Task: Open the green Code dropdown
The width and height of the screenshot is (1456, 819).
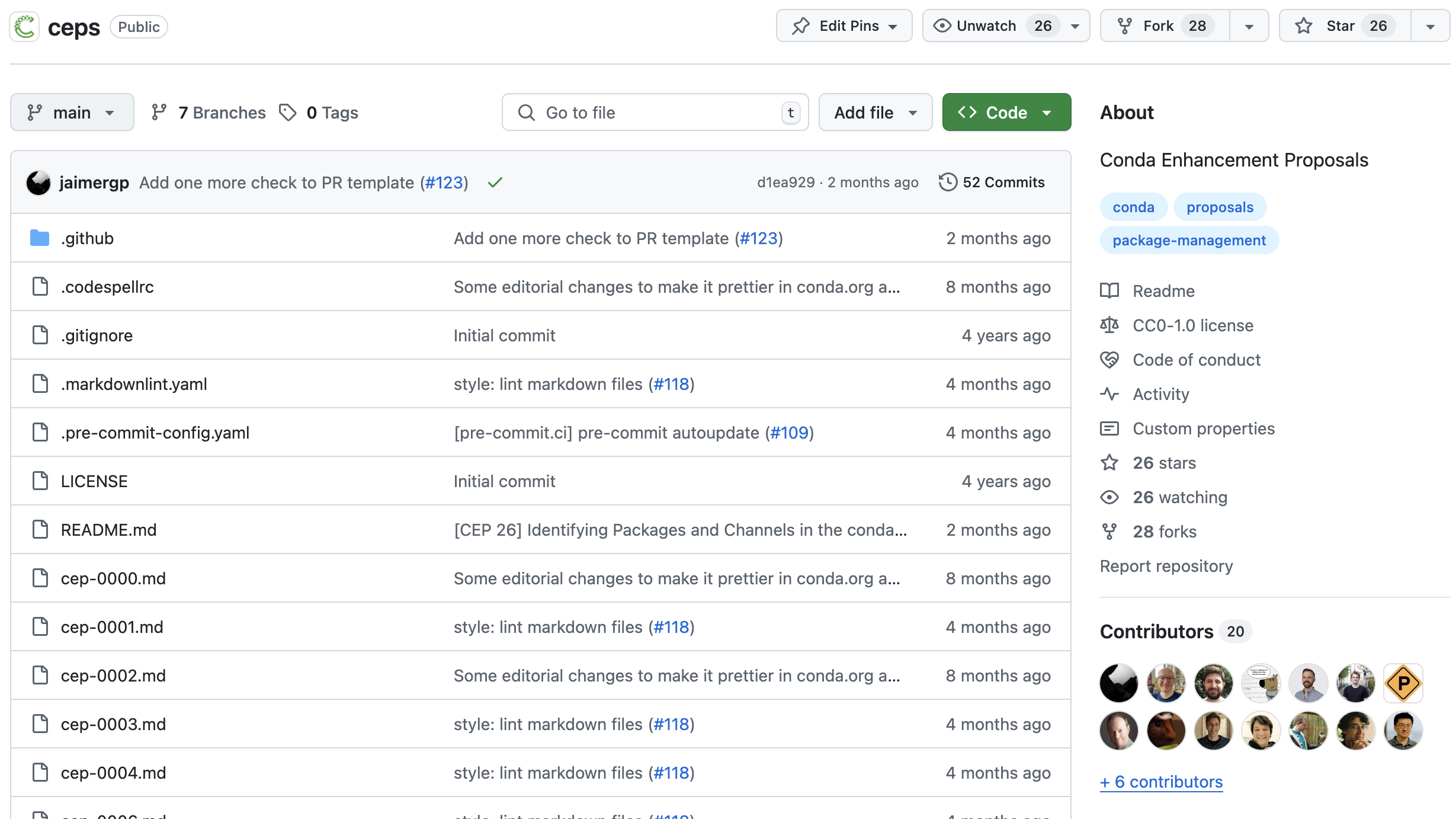Action: tap(1006, 113)
